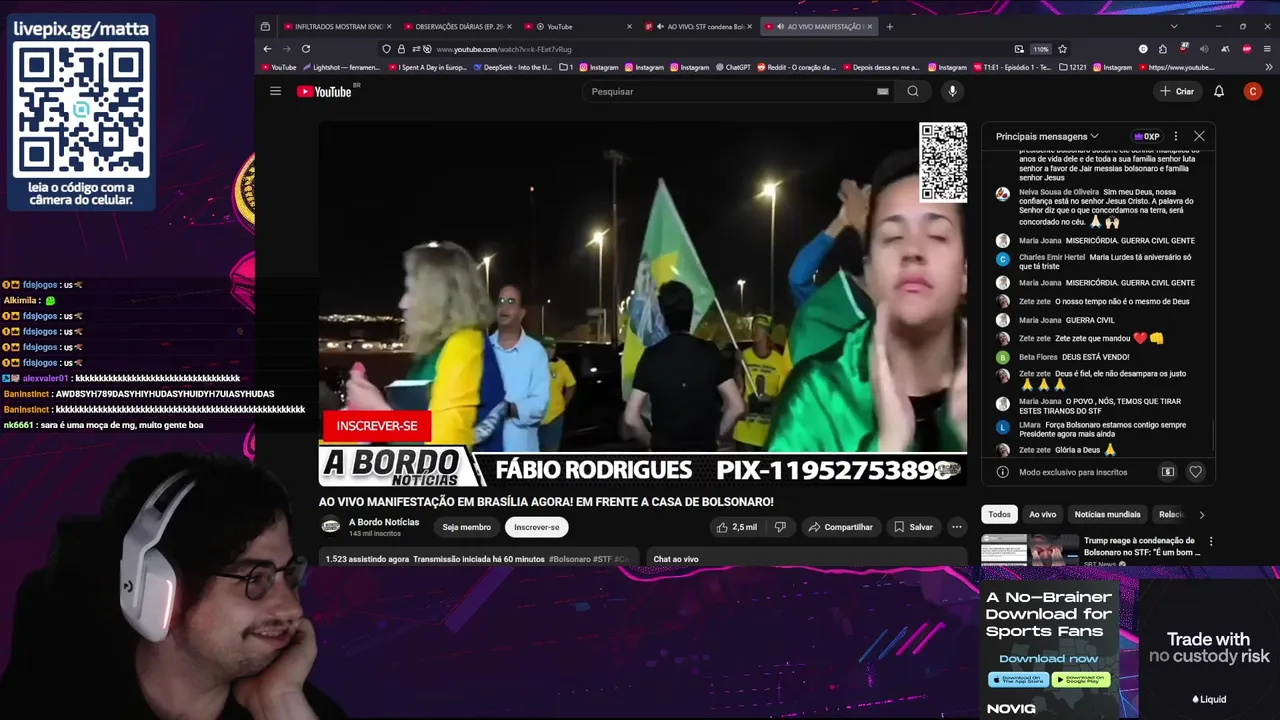
Task: Open the Trump reage video thumbnail
Action: (1029, 551)
